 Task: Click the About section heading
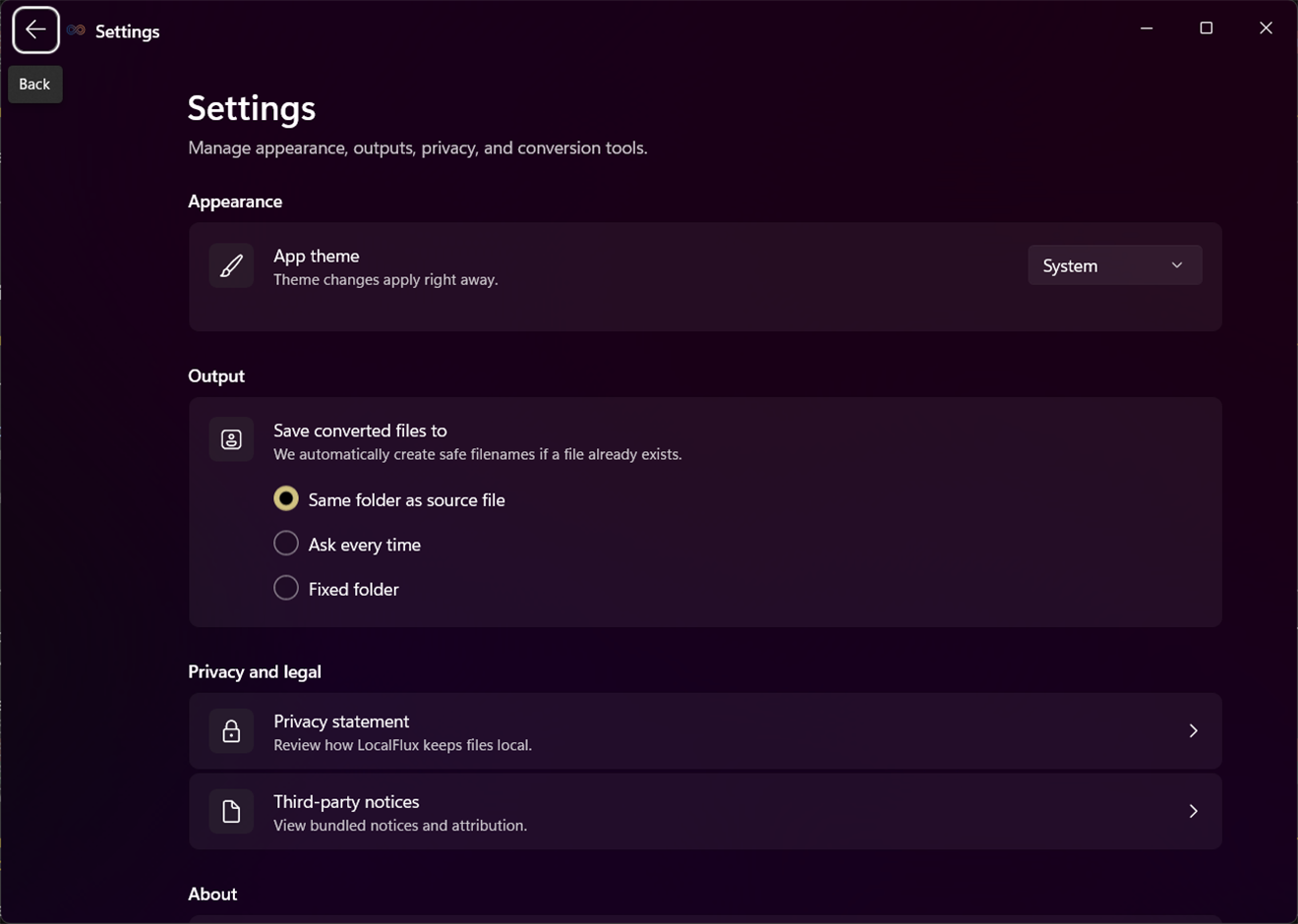point(212,894)
